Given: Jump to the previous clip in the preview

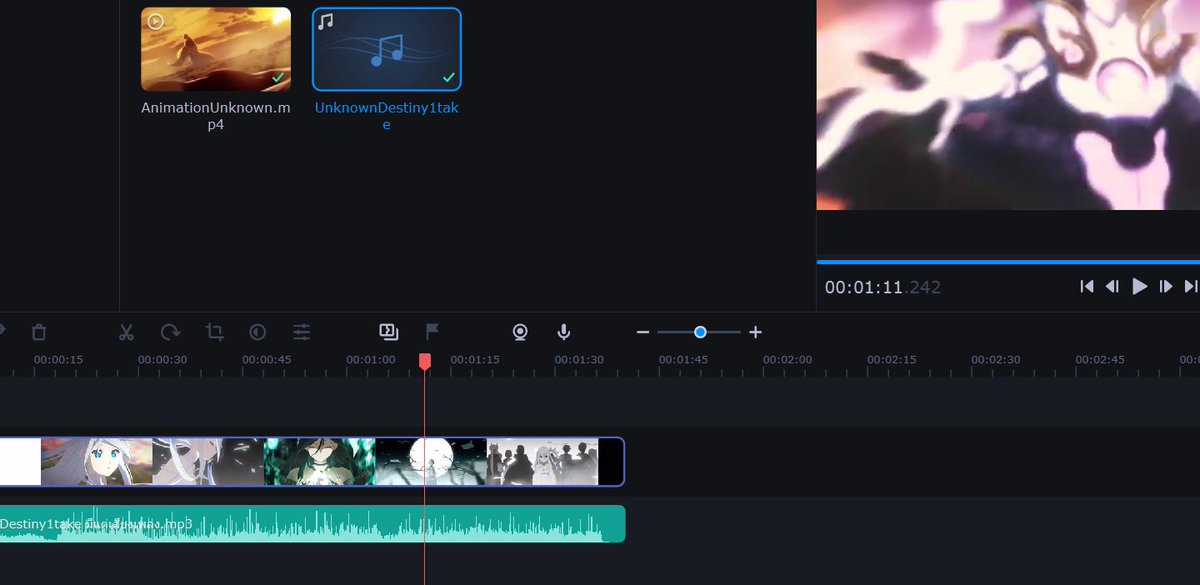Looking at the screenshot, I should tap(1087, 287).
